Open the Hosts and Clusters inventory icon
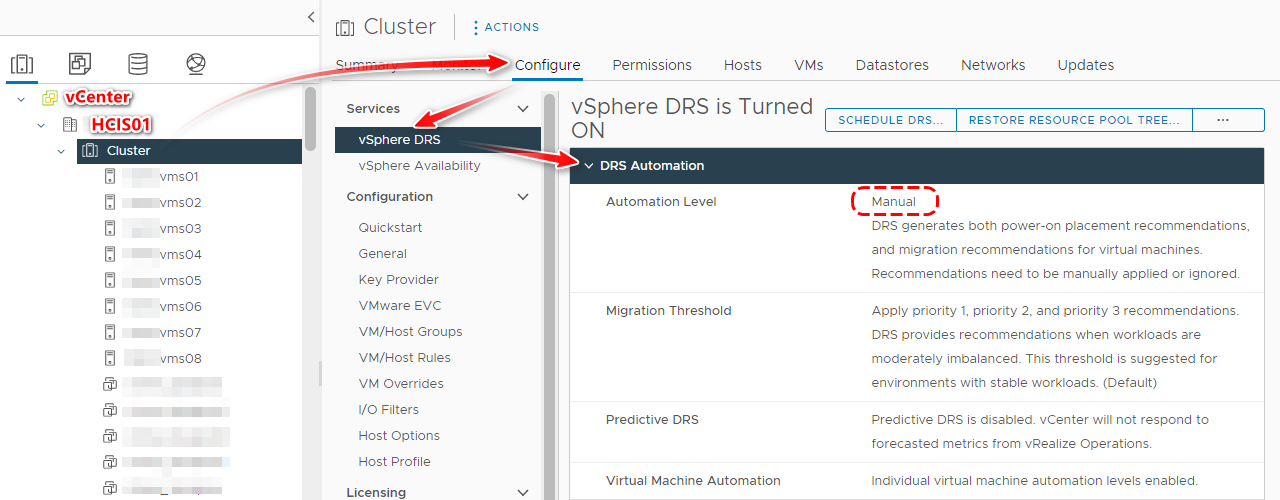The height and width of the screenshot is (500, 1280). point(22,64)
